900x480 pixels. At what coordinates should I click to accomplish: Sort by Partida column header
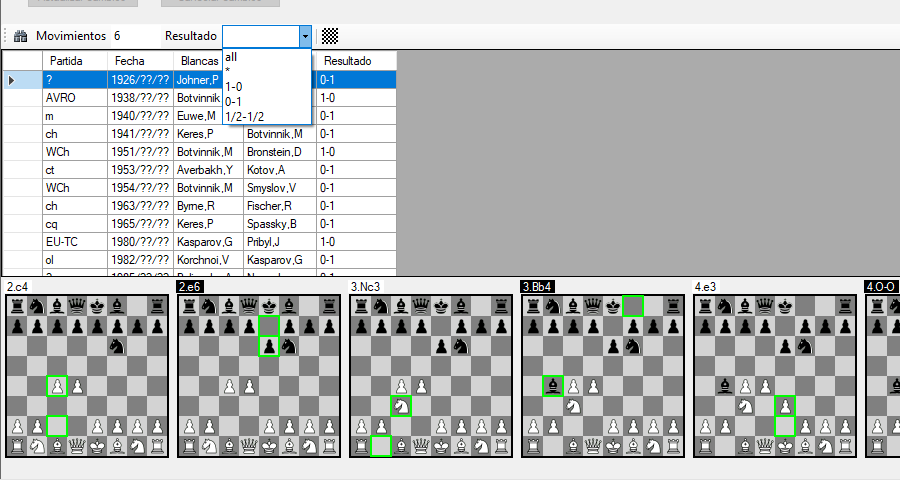point(75,61)
